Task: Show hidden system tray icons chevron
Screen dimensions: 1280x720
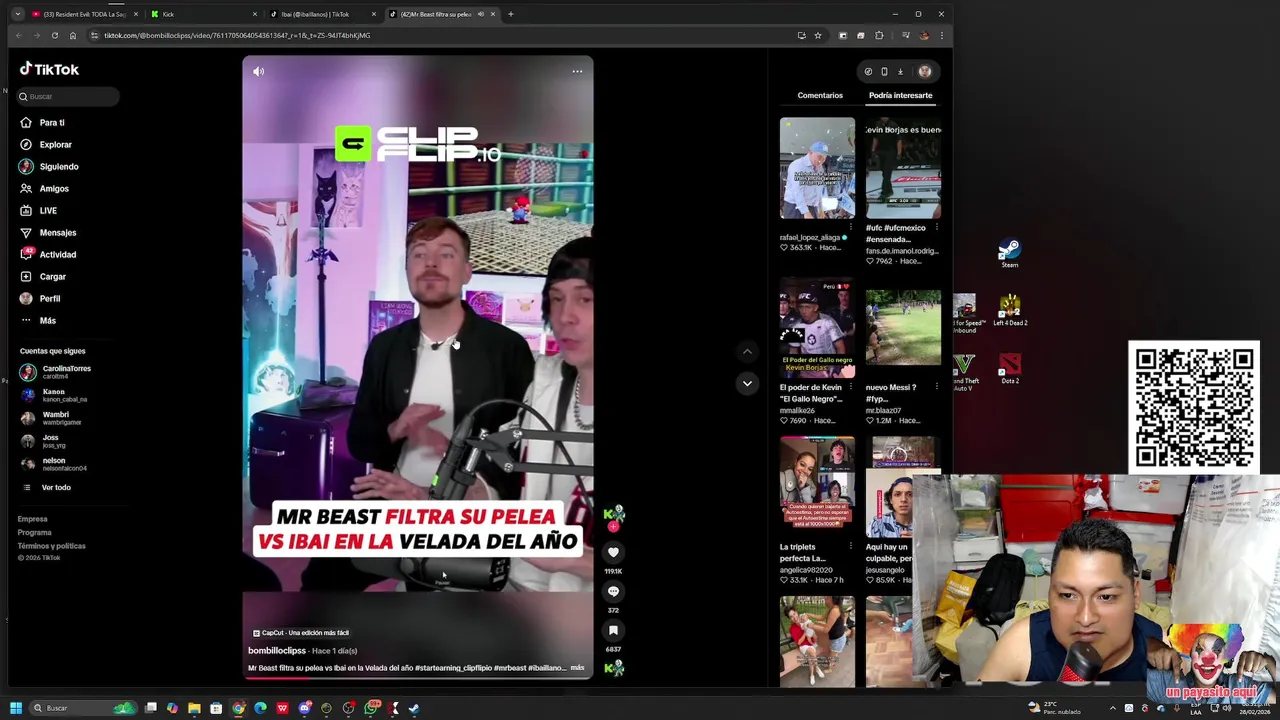Action: point(1113,708)
